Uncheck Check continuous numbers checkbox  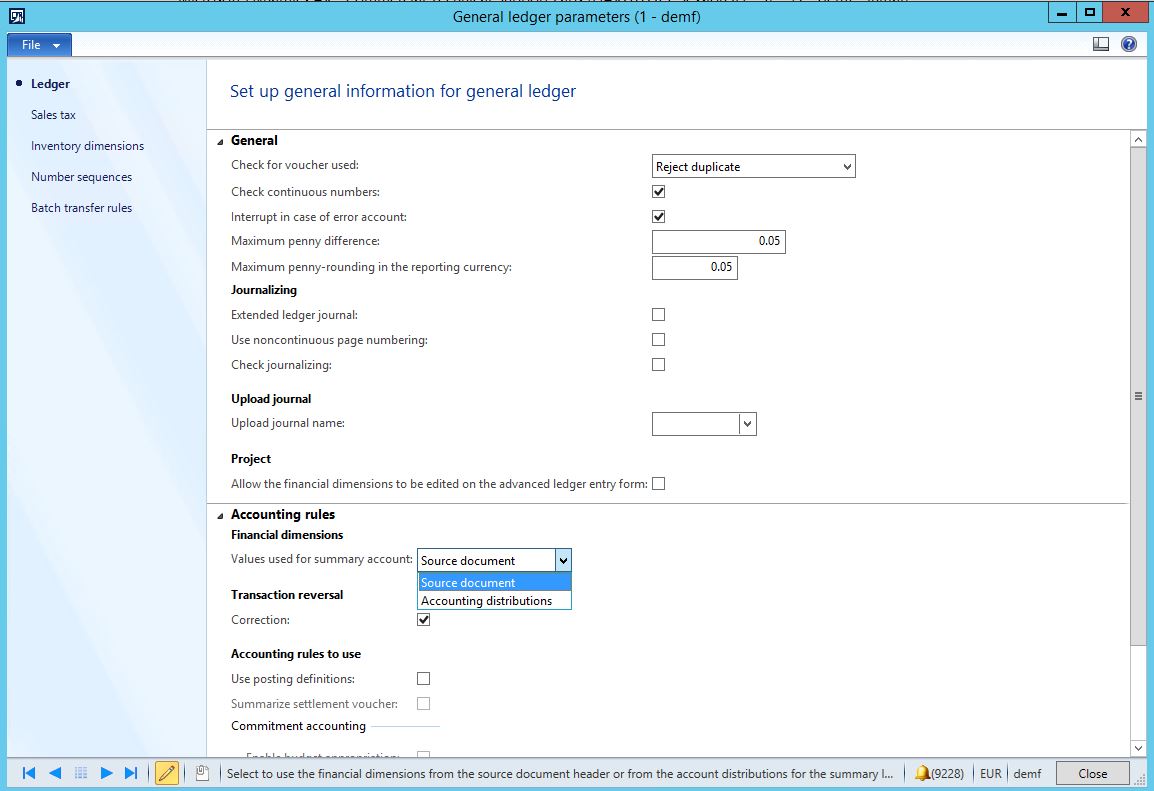click(x=658, y=192)
